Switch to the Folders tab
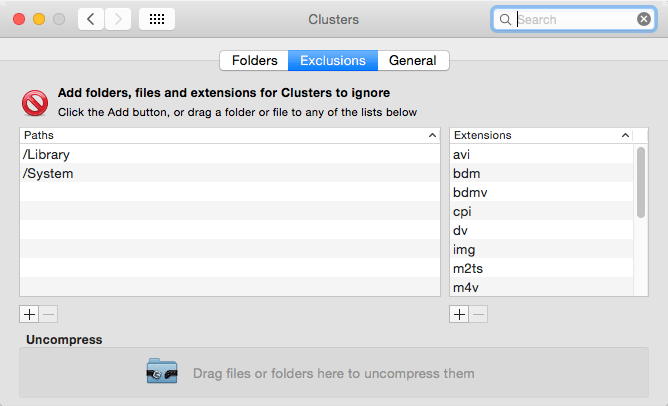This screenshot has height=406, width=668. pos(254,60)
